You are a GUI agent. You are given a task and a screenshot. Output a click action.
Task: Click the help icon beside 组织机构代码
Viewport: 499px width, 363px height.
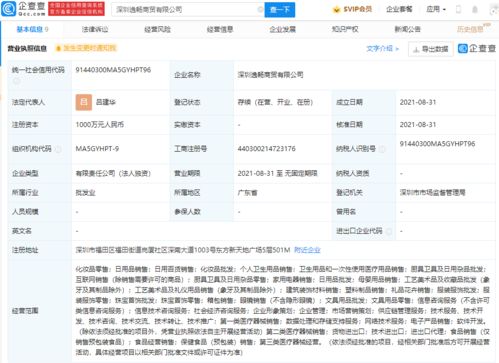tap(58, 149)
